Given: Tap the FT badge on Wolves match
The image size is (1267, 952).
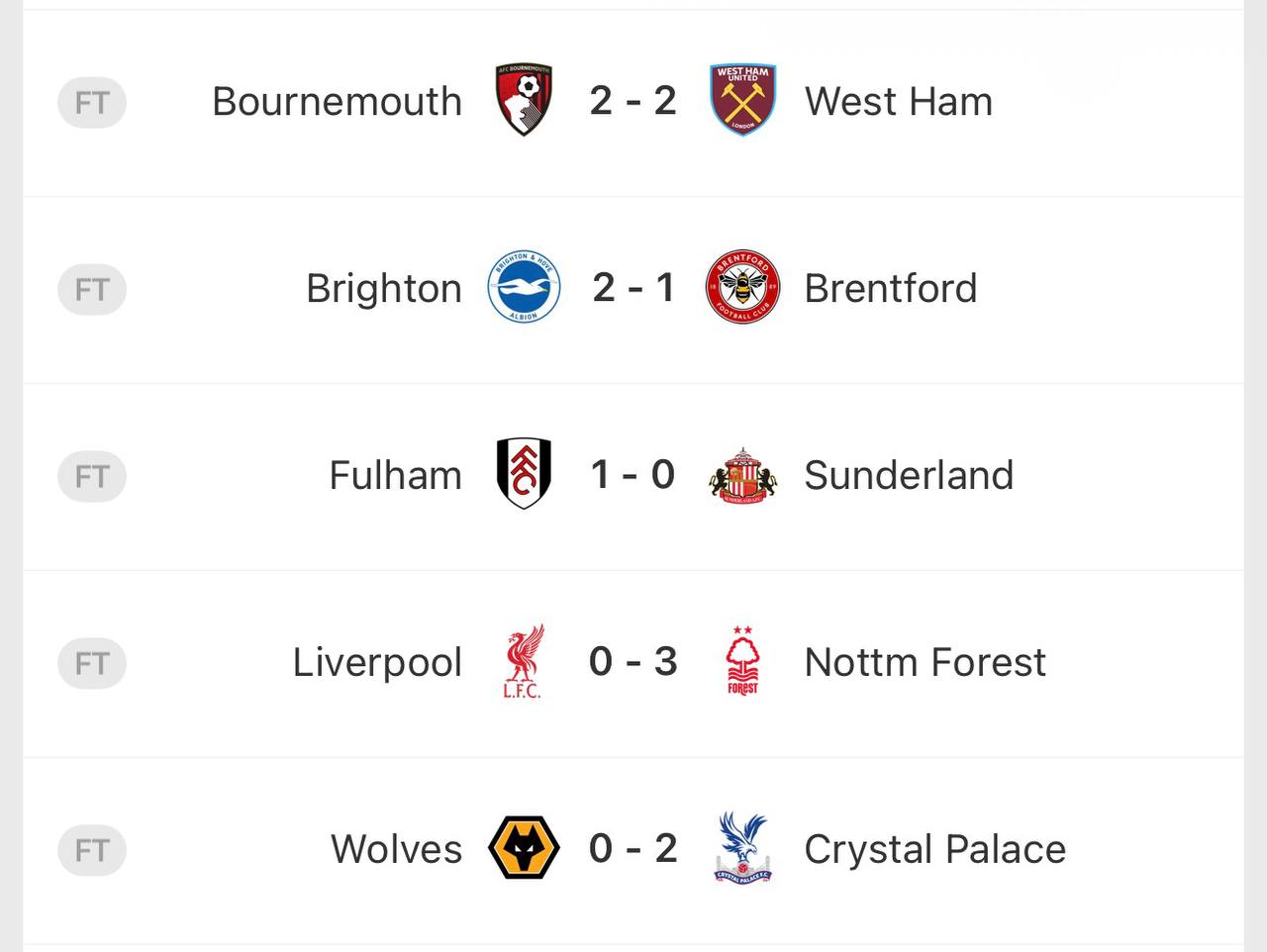Looking at the screenshot, I should 92,850.
